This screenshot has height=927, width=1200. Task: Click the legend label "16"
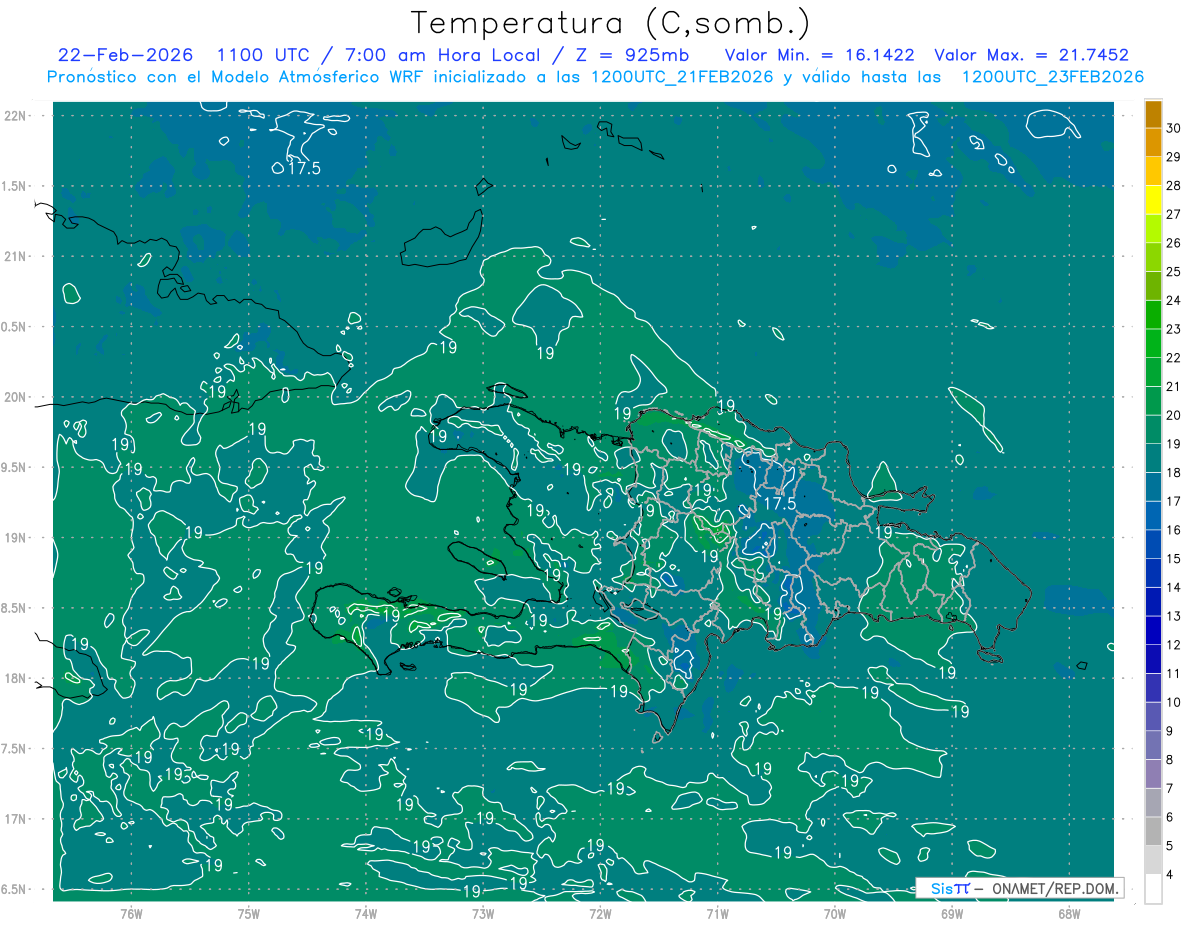click(x=1174, y=530)
